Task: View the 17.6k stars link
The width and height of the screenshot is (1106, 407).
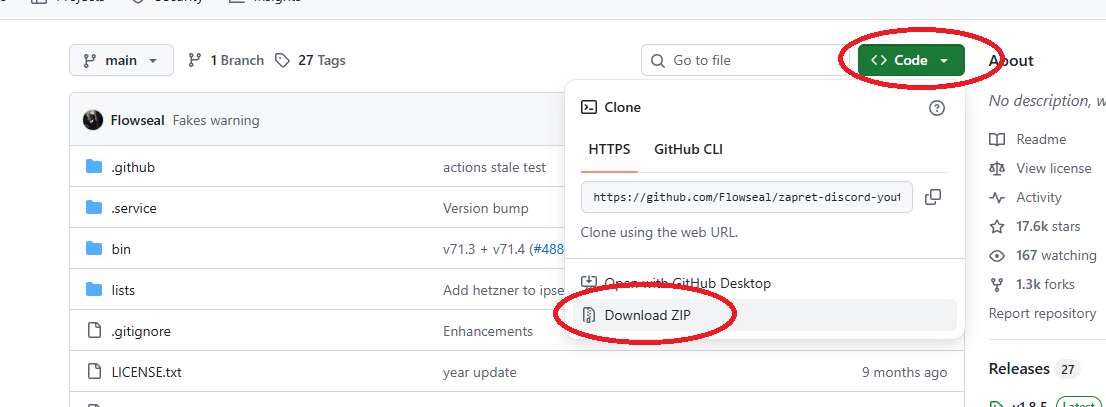Action: (x=1048, y=227)
